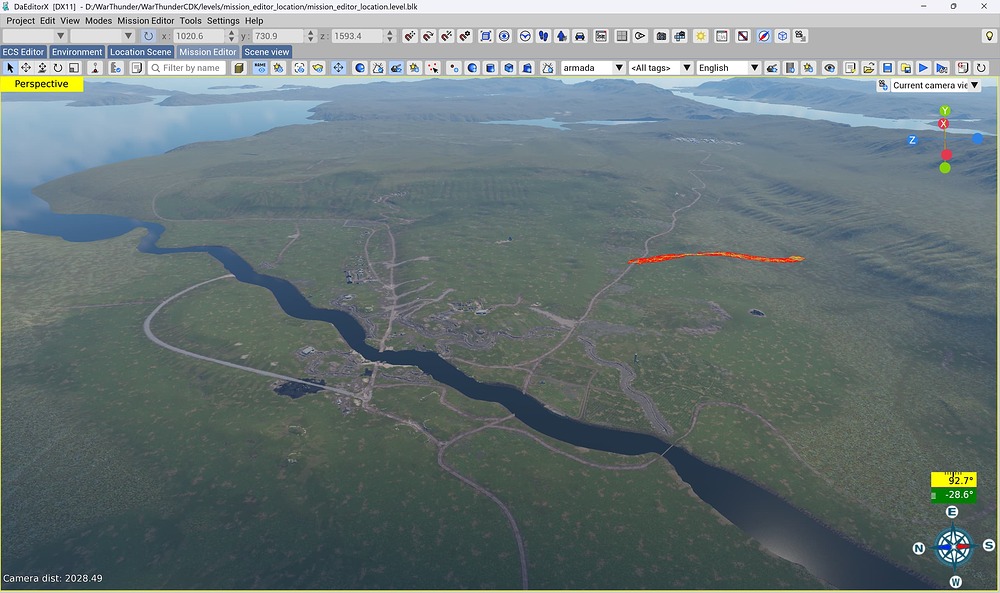
Task: Click the yellow box object icon
Action: tap(239, 68)
